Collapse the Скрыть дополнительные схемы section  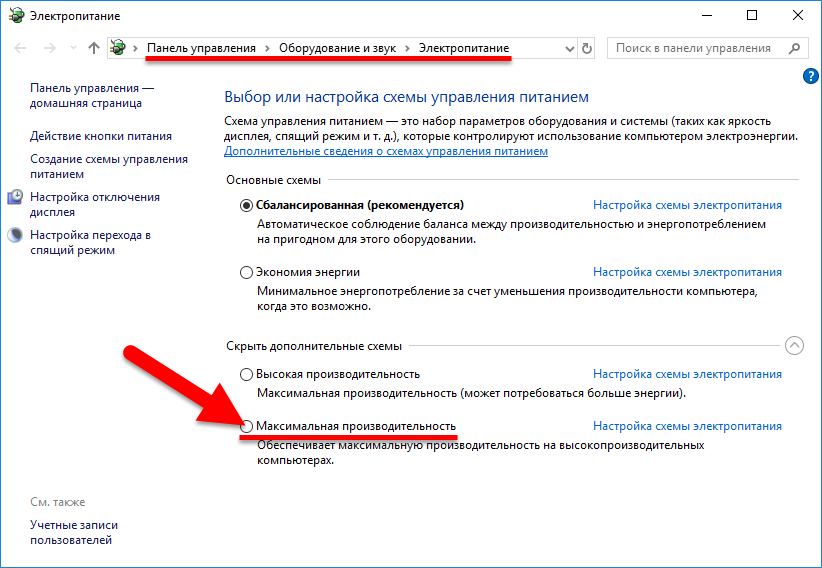(x=794, y=346)
